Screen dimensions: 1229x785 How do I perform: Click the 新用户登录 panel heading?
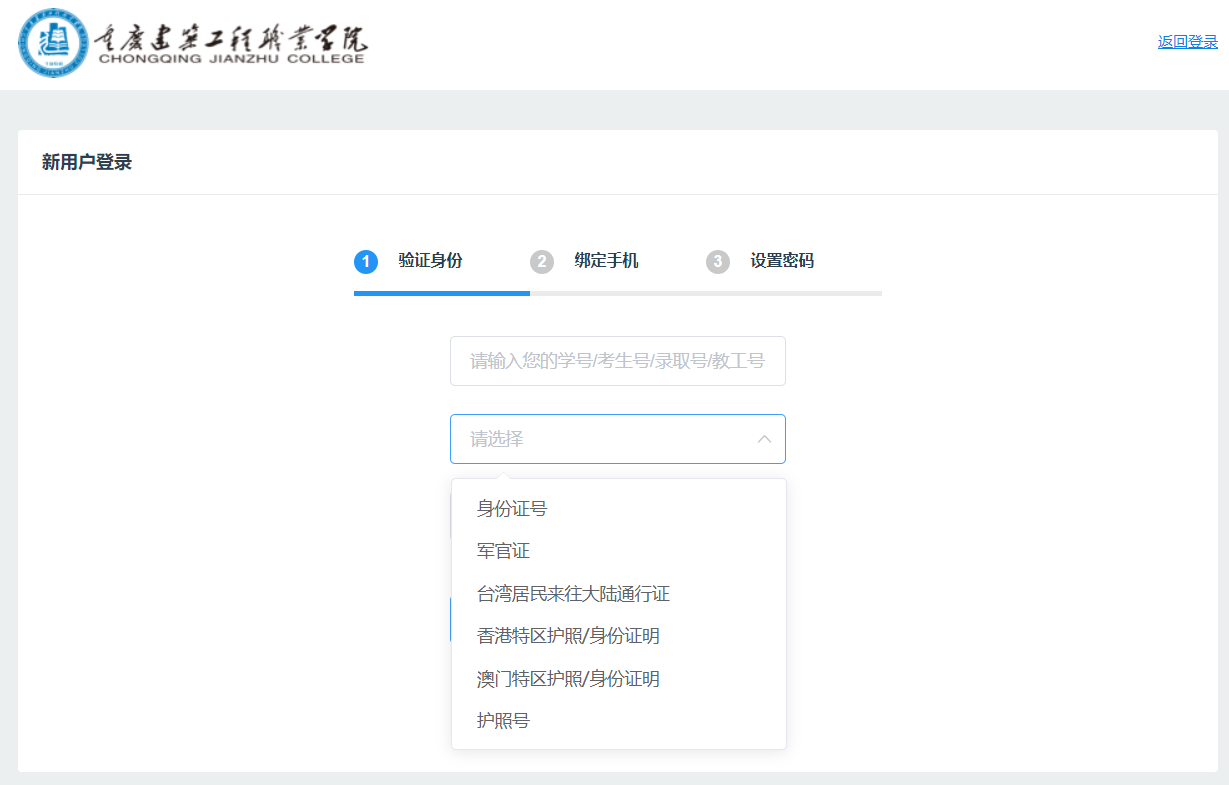87,162
